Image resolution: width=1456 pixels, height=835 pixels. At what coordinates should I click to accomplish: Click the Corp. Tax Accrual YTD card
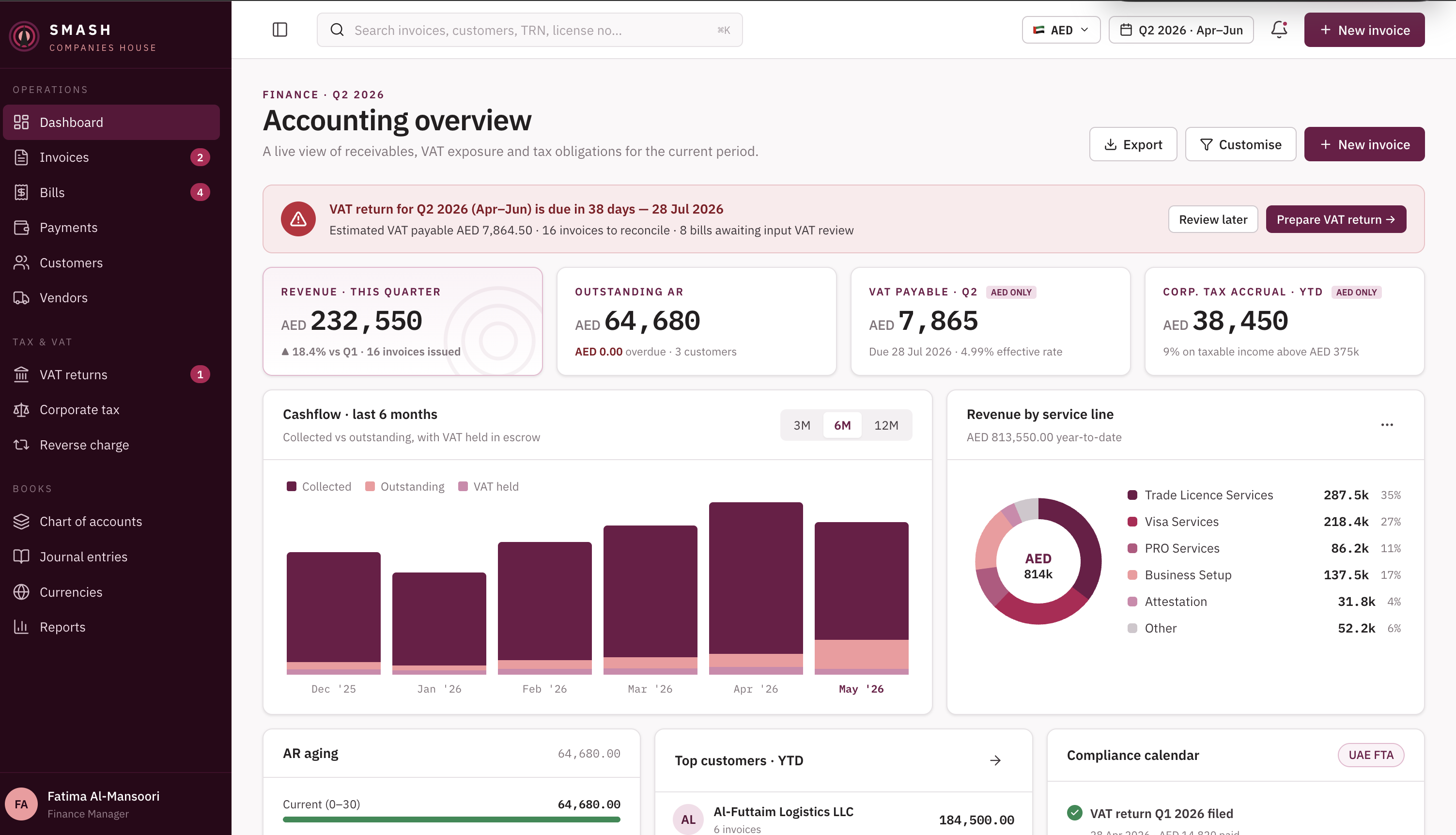tap(1284, 321)
